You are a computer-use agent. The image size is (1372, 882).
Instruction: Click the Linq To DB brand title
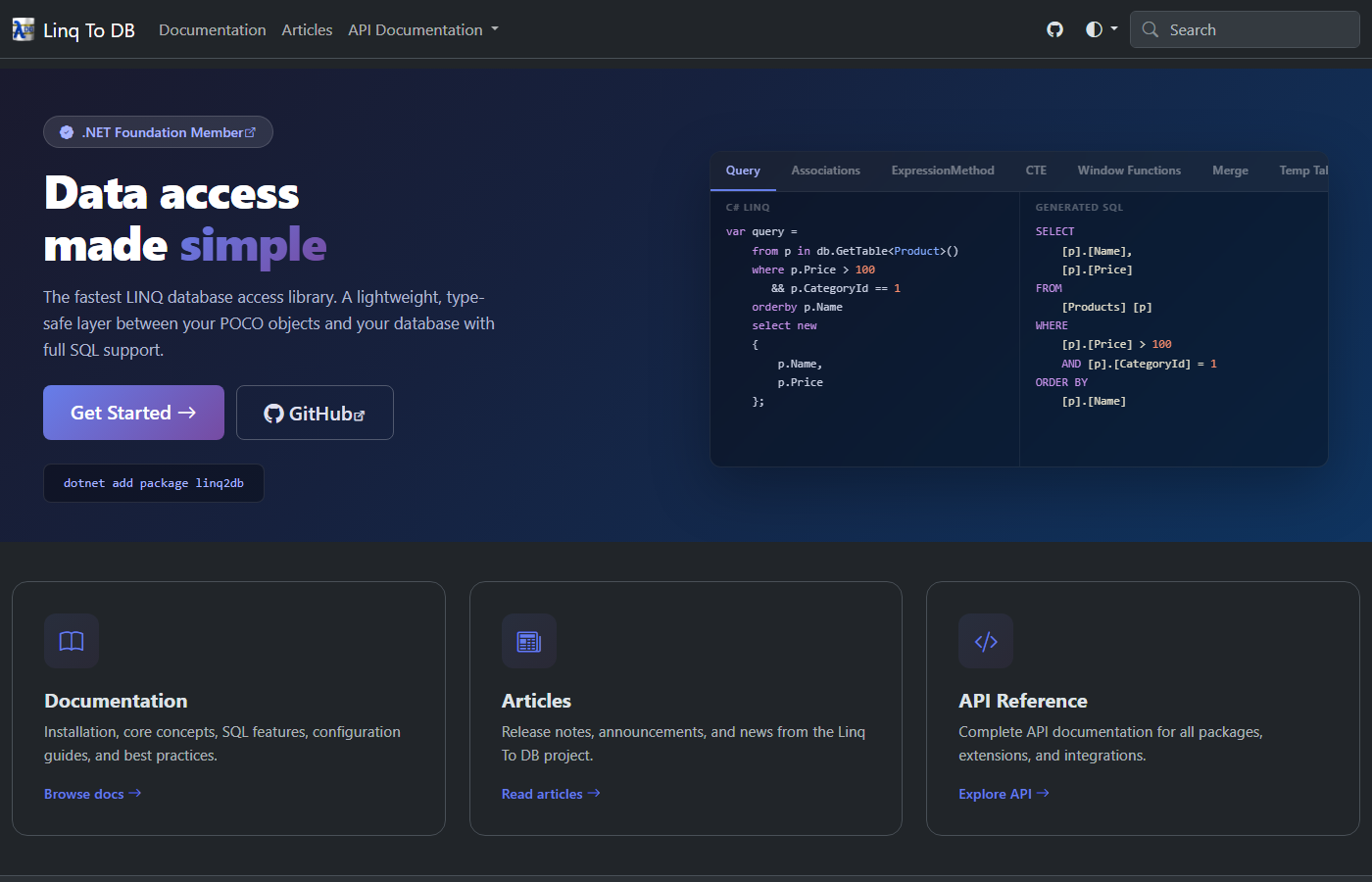(x=89, y=30)
